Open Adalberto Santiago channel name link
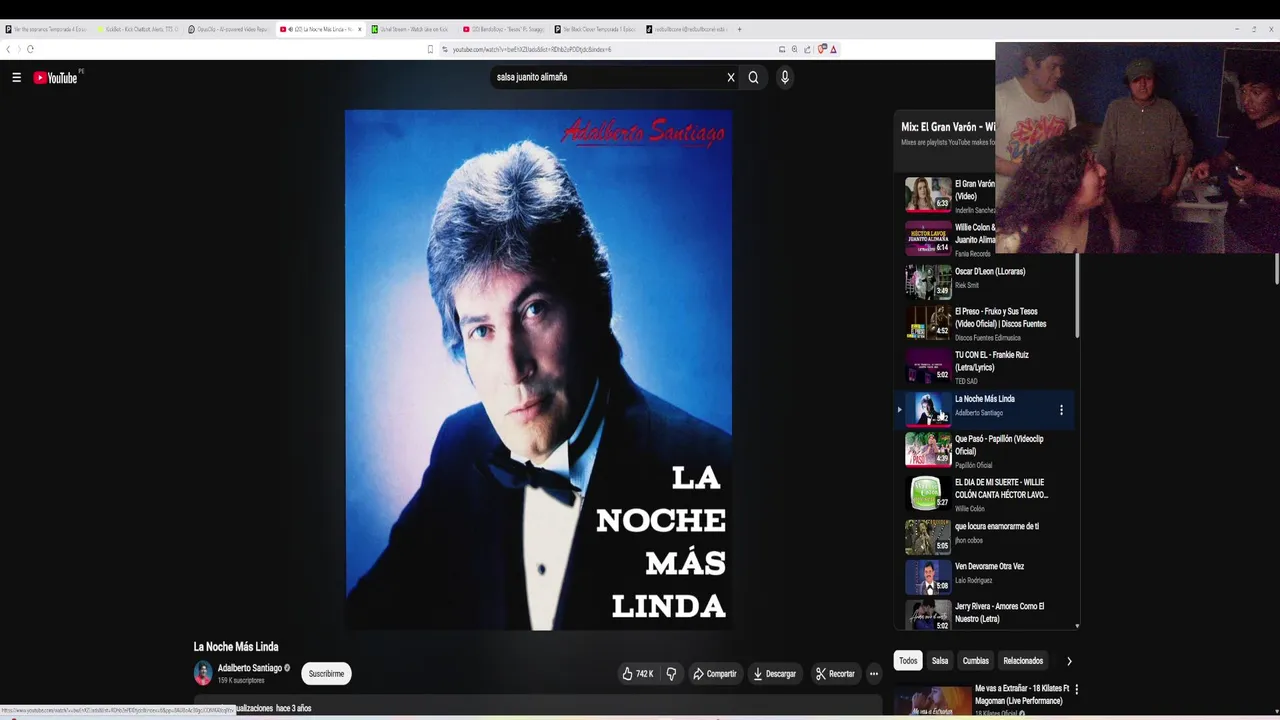This screenshot has height=720, width=1280. 250,668
